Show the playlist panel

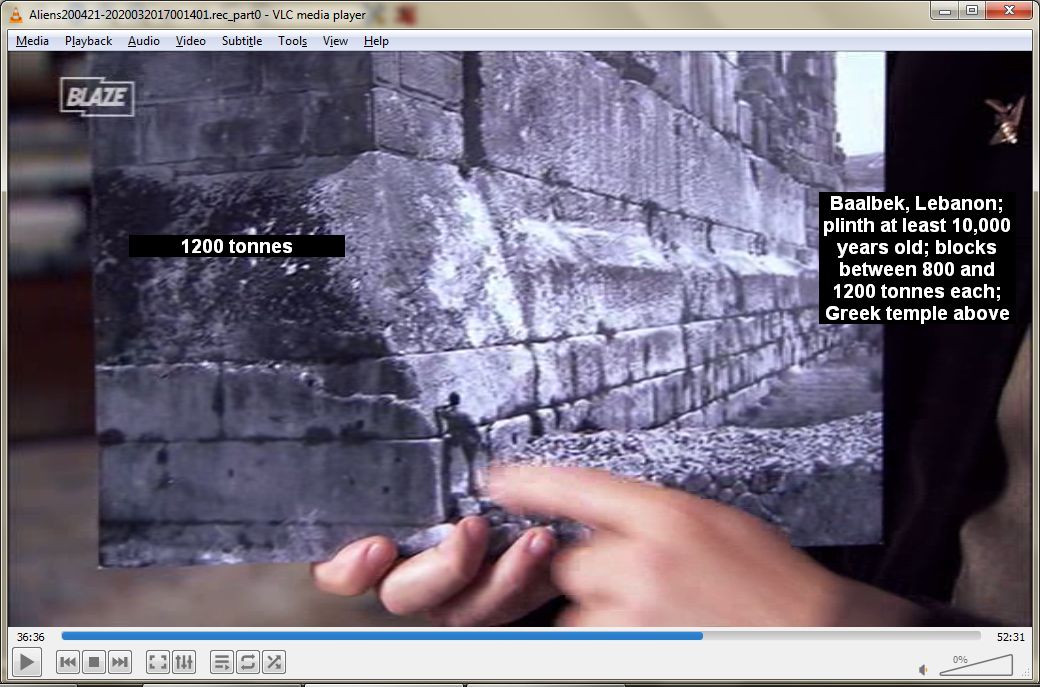(x=222, y=662)
